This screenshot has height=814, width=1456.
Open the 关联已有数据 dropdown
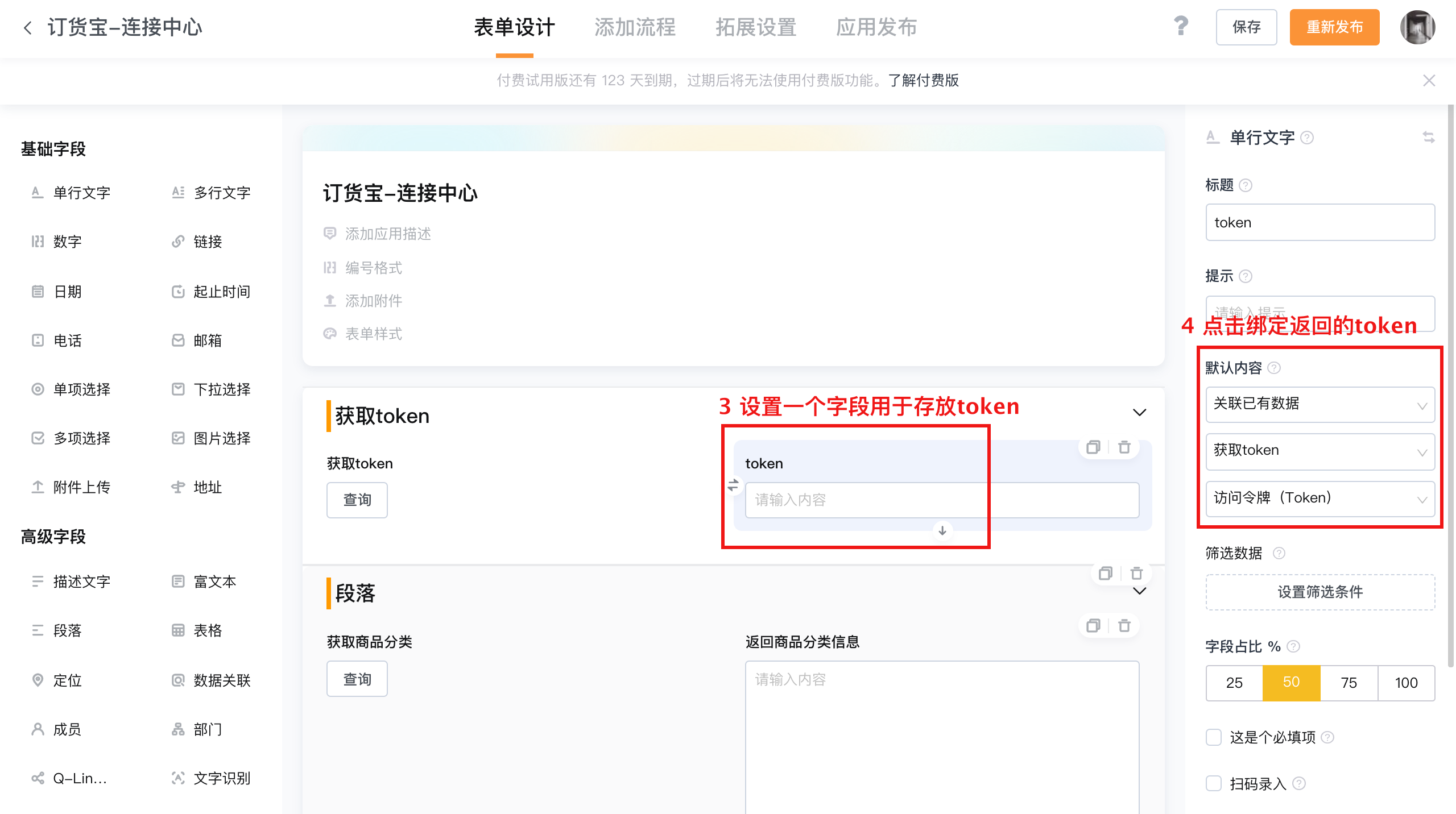(x=1320, y=404)
